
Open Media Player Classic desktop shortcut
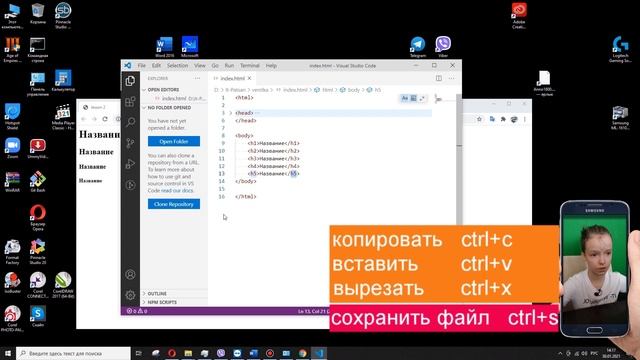pos(63,117)
